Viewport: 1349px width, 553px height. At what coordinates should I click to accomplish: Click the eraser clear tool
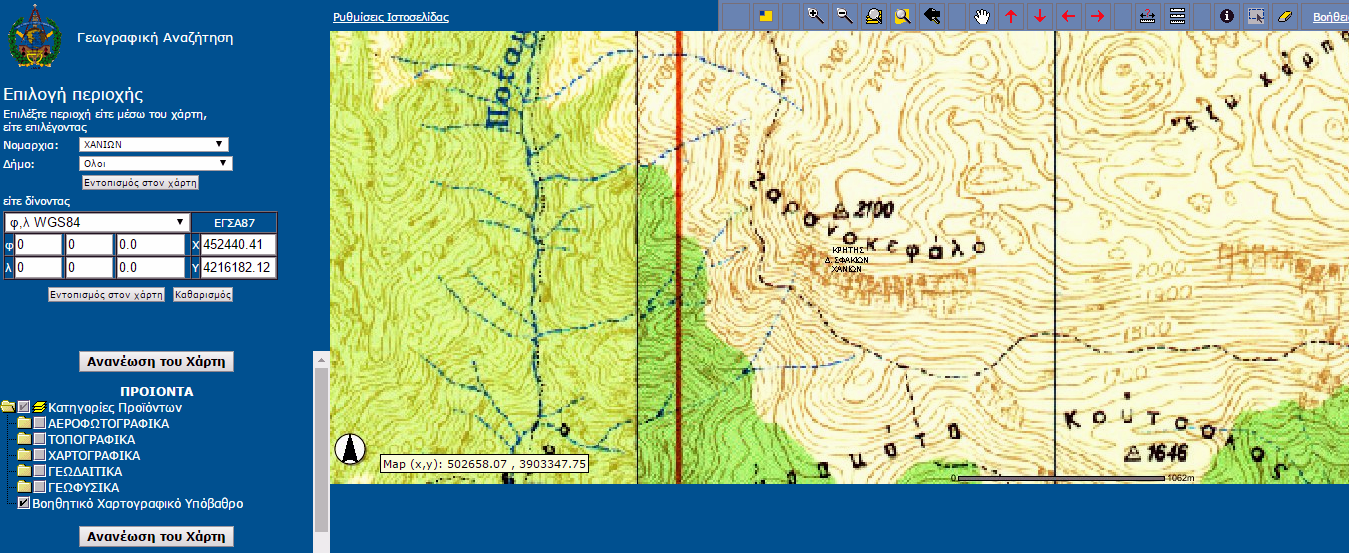pos(1285,16)
